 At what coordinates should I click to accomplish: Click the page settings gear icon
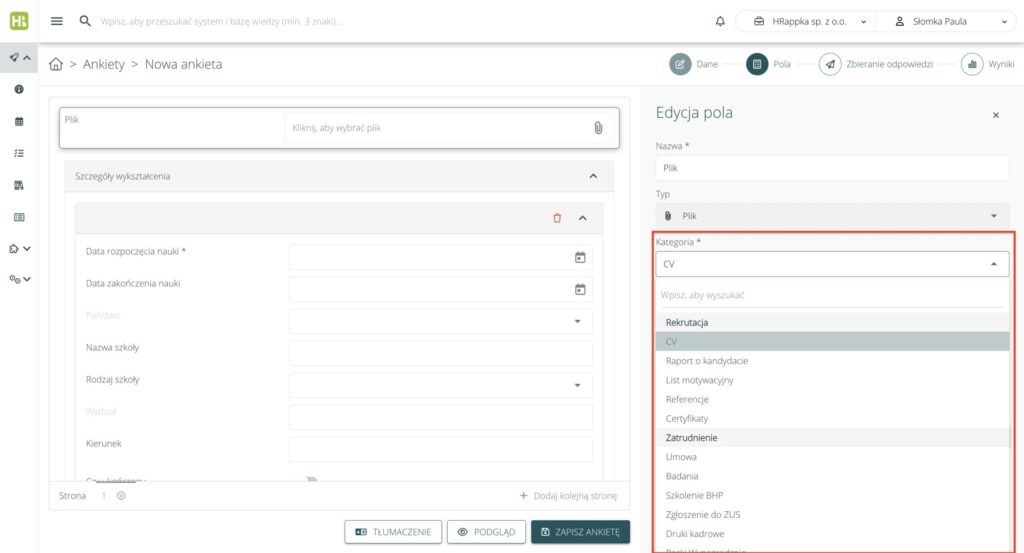(x=121, y=495)
